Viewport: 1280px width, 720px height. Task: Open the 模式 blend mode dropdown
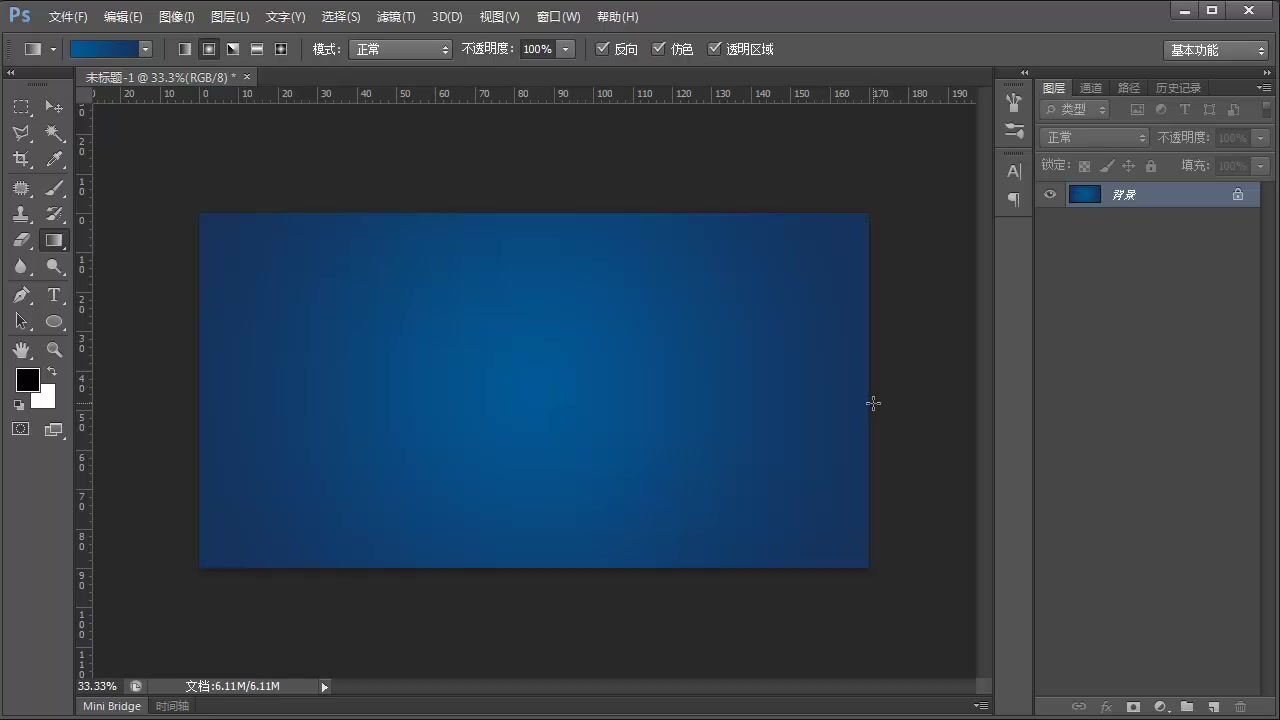click(x=400, y=49)
